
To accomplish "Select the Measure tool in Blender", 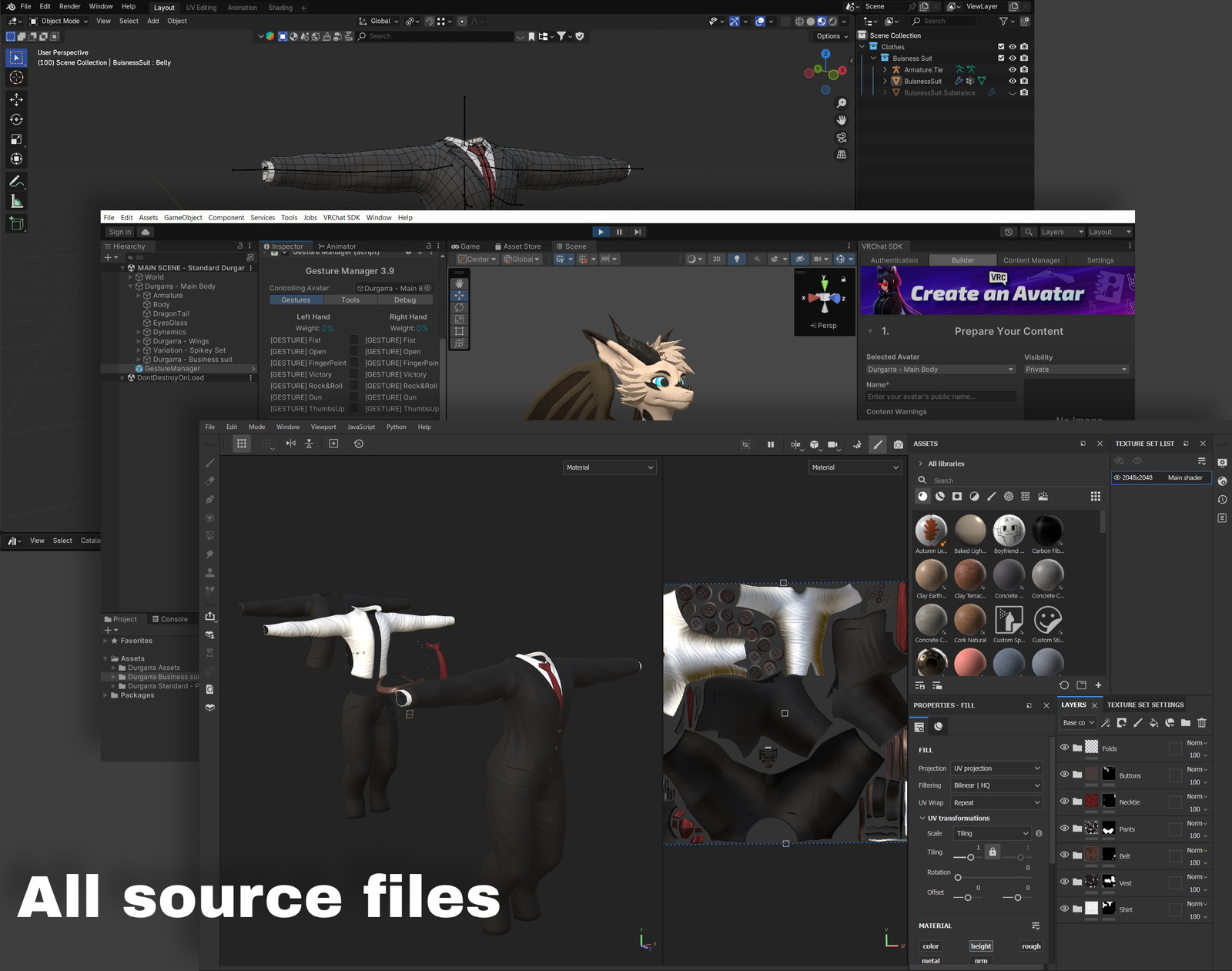I will (x=16, y=201).
